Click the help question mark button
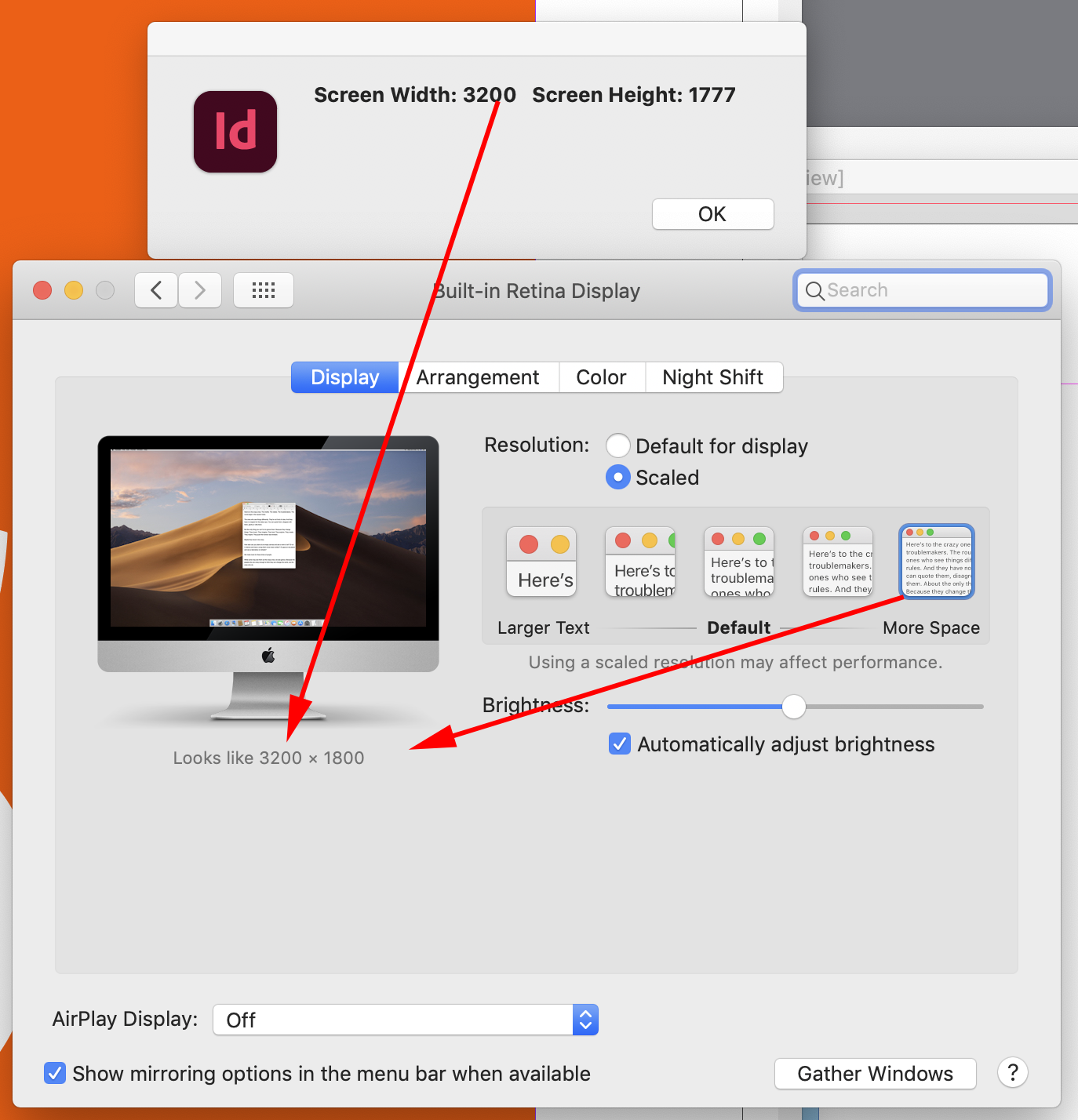This screenshot has width=1078, height=1120. pyautogui.click(x=1012, y=1073)
